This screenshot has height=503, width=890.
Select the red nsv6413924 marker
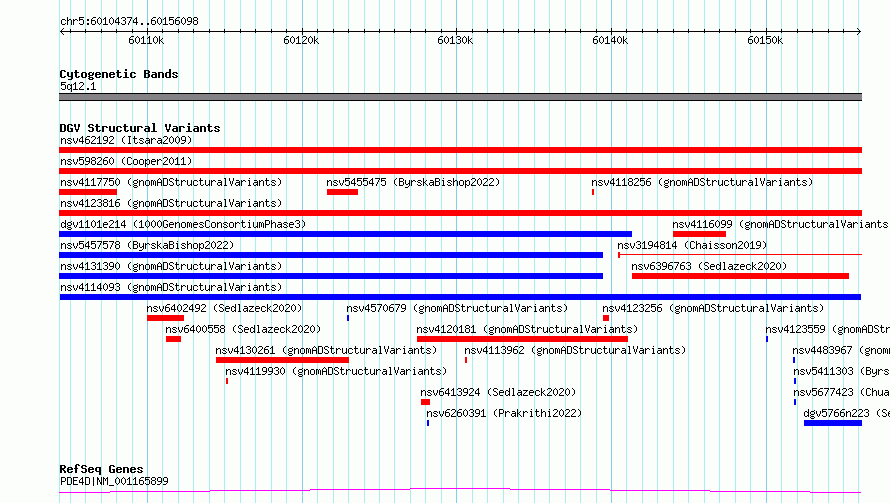[x=425, y=402]
